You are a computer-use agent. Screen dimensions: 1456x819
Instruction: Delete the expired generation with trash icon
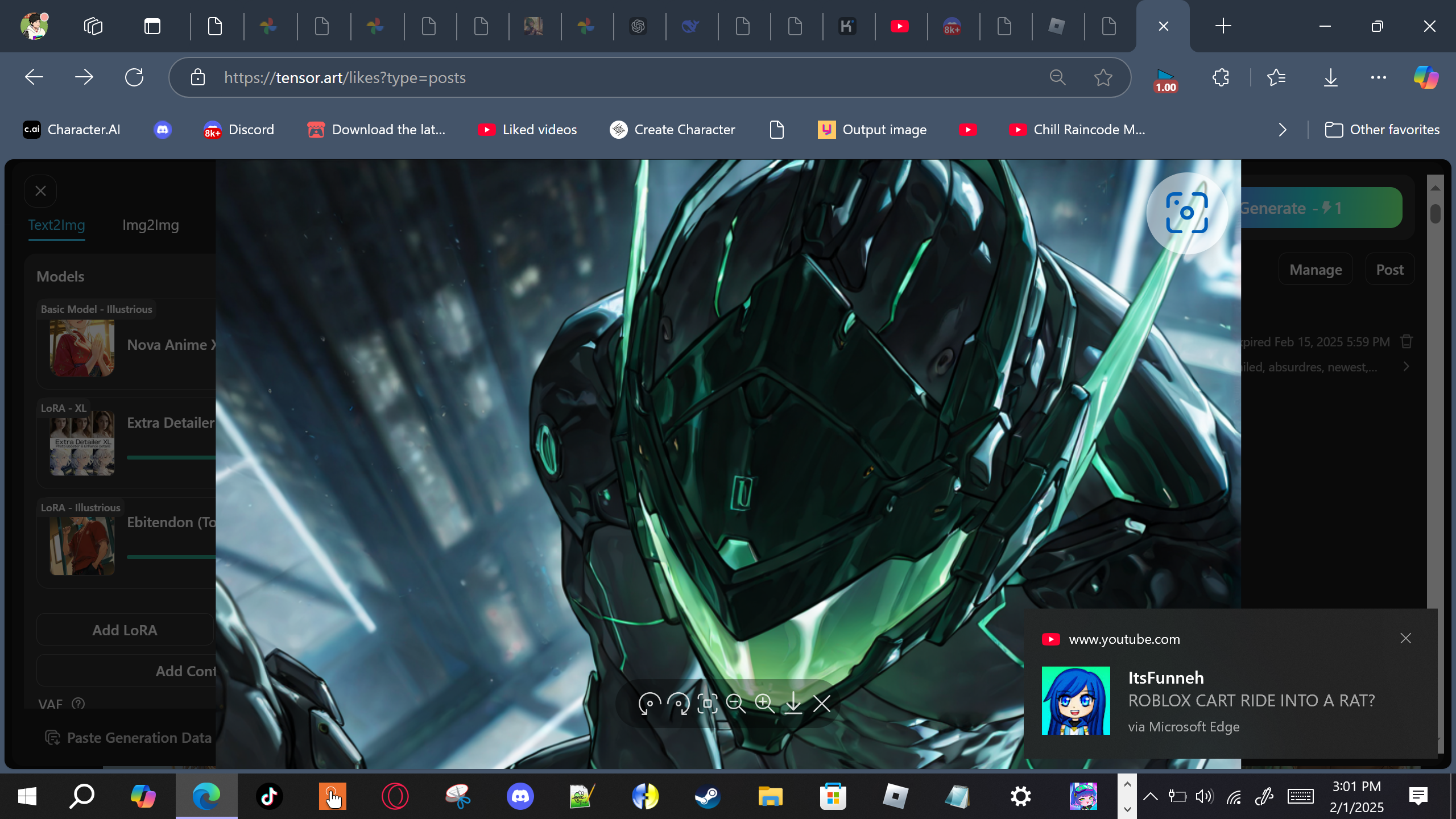1407,341
